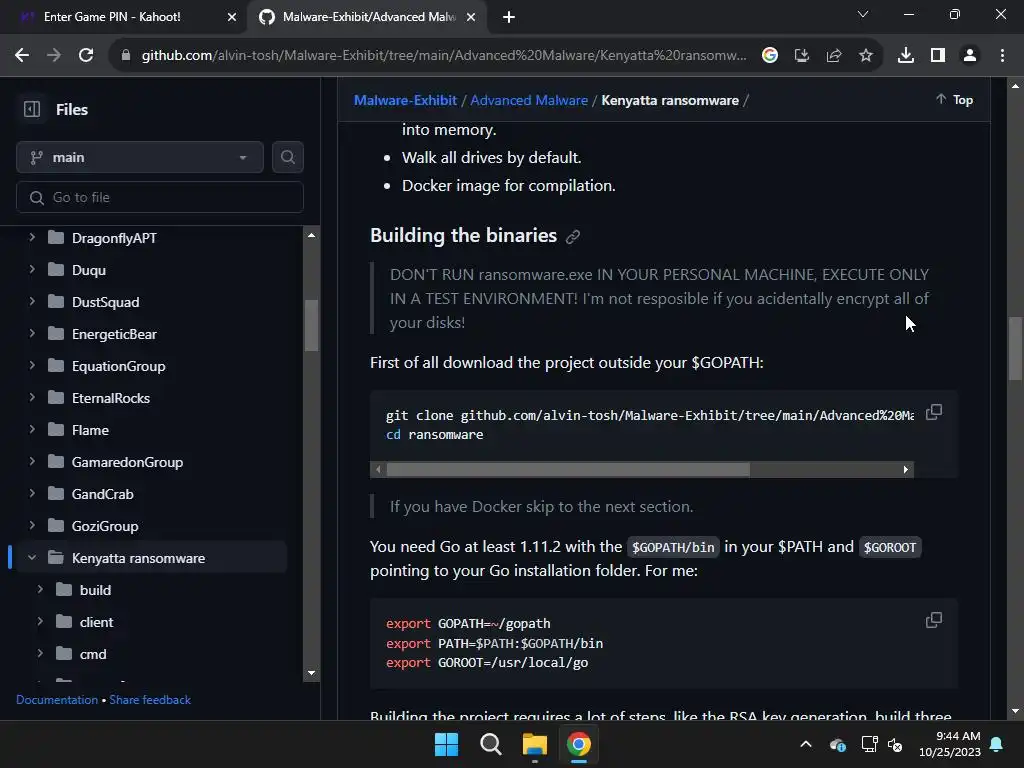Close the Malware-Exhibit GitHub tab

pos(471,17)
